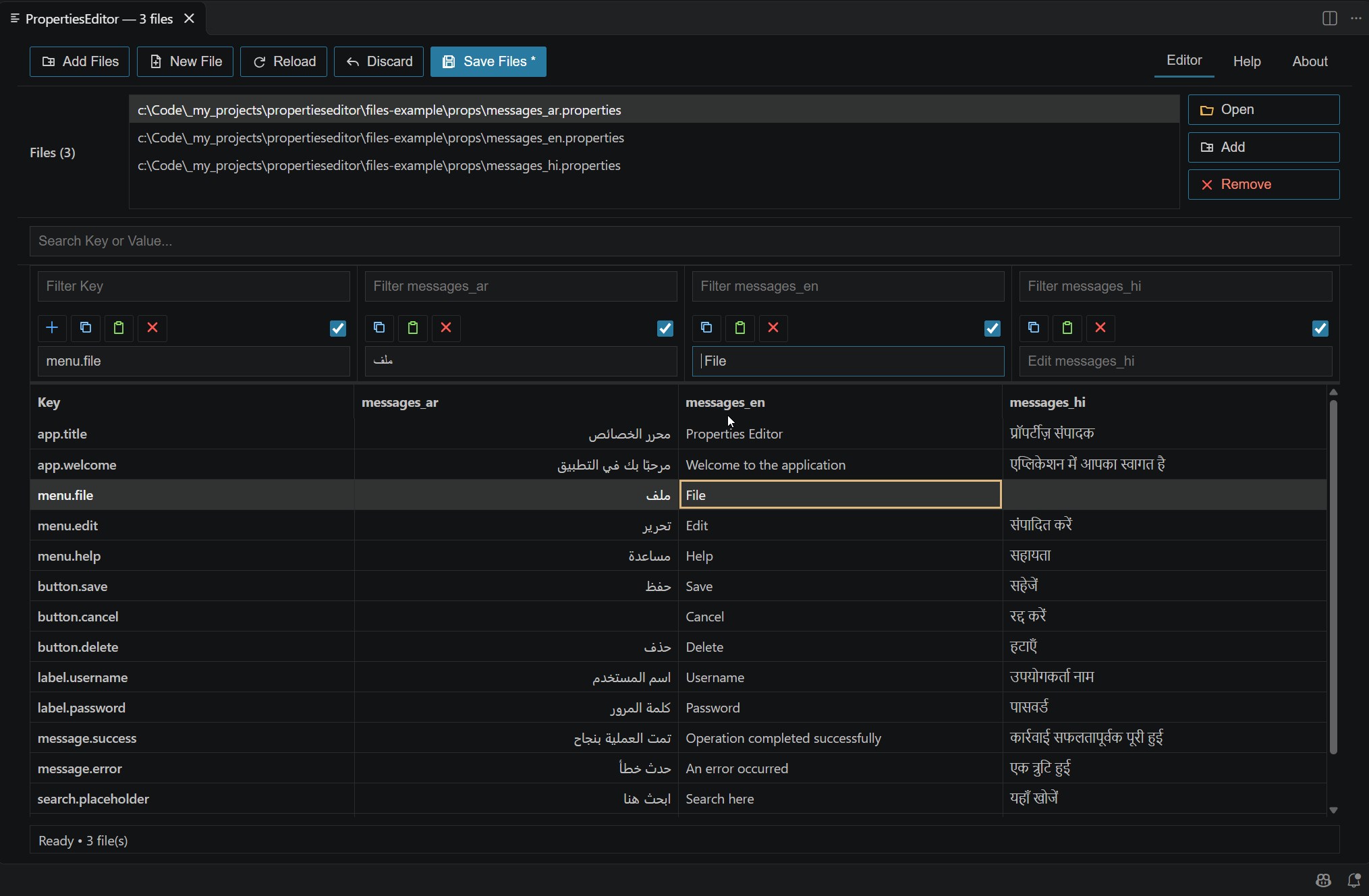Viewport: 1369px width, 896px height.
Task: Click the split editor icon
Action: click(x=1329, y=19)
